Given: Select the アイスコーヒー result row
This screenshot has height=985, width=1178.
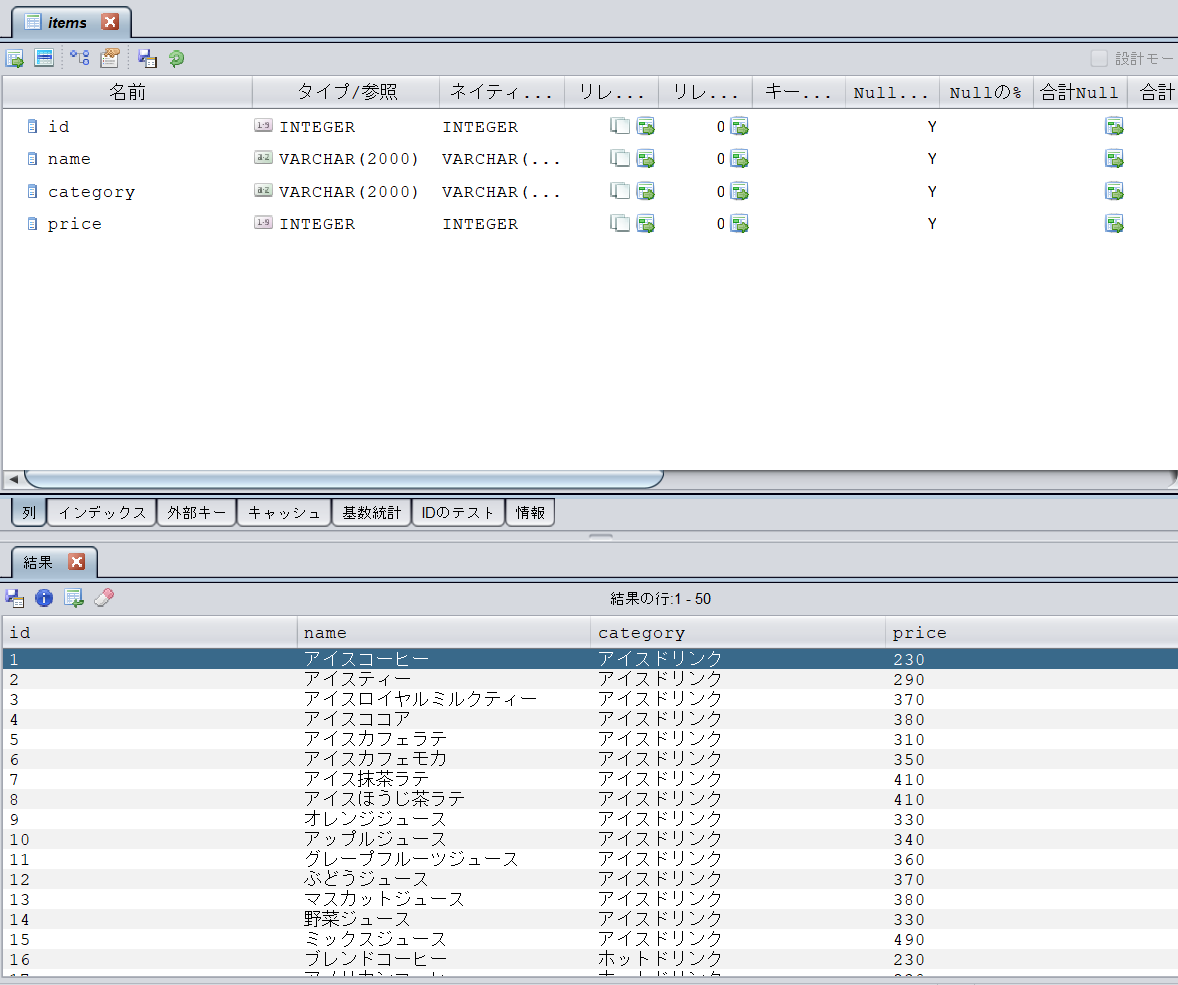Looking at the screenshot, I should pyautogui.click(x=591, y=659).
